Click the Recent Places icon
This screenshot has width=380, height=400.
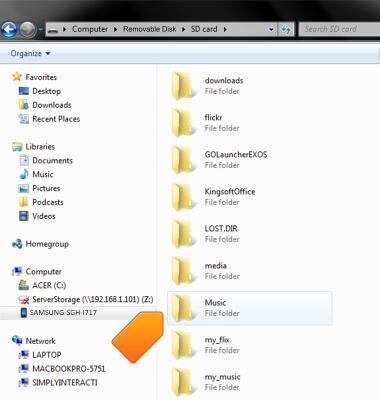[x=24, y=119]
